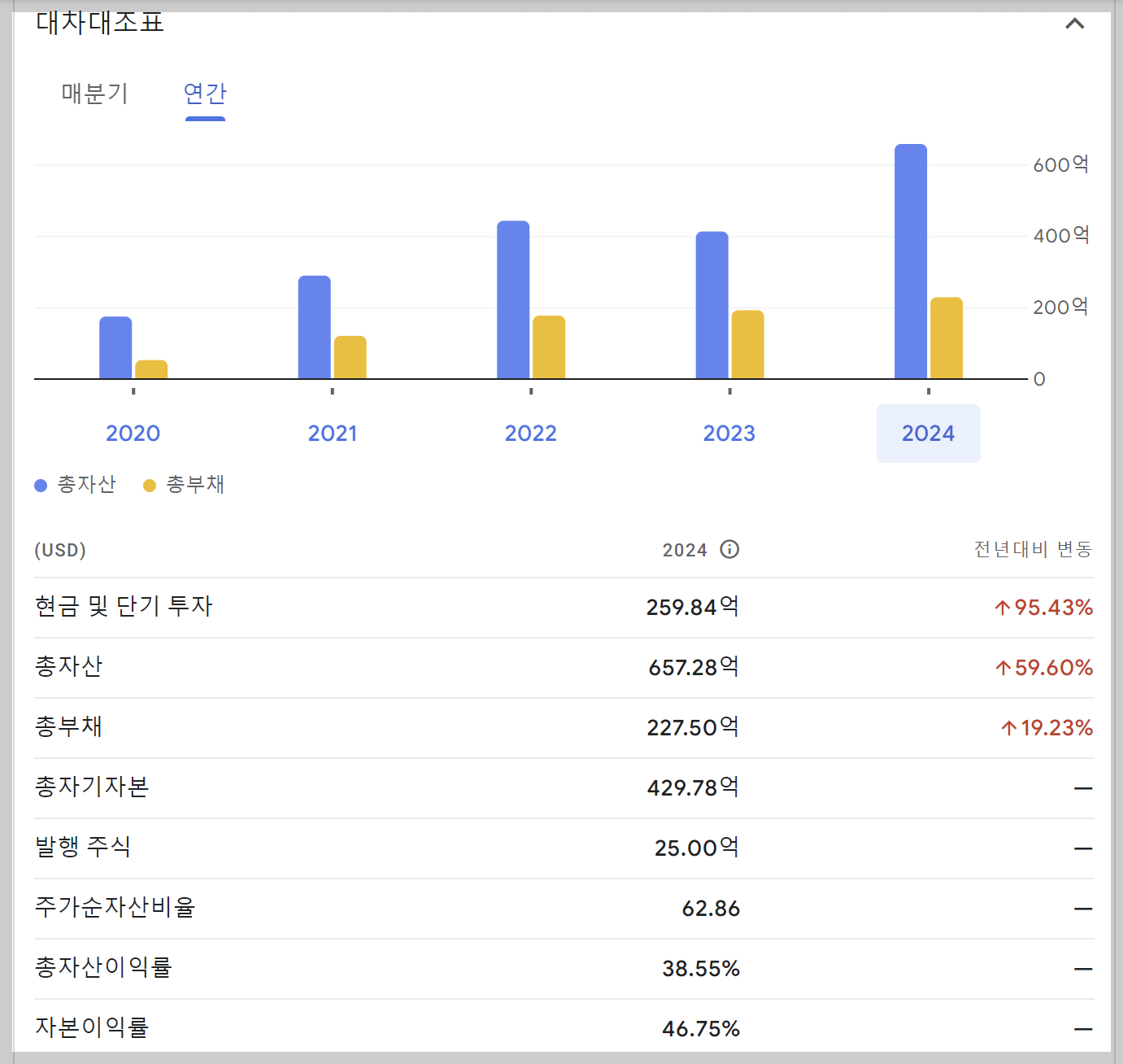Collapse the 대차대조표 section via the chevron
This screenshot has width=1123, height=1064.
[x=1075, y=23]
